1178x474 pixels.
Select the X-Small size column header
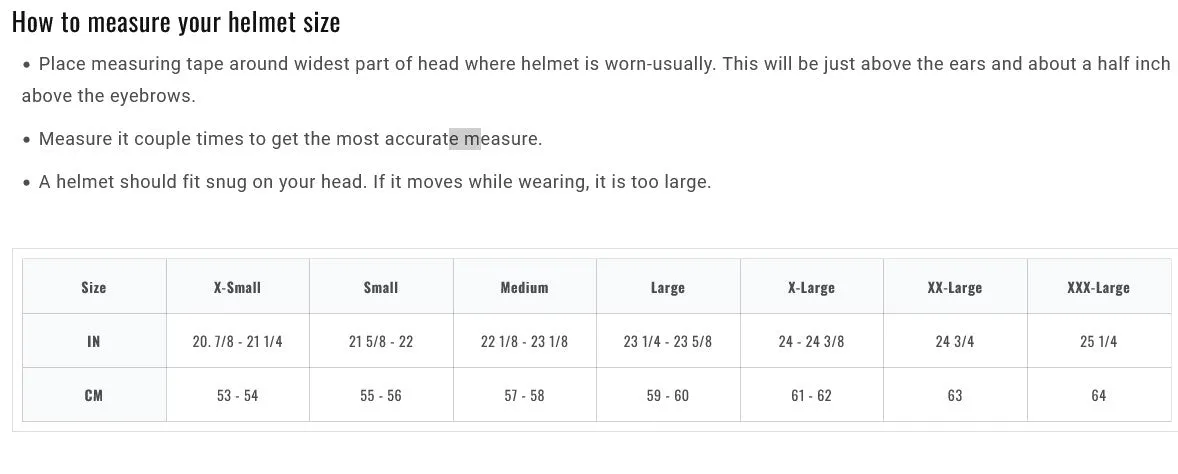click(x=237, y=287)
